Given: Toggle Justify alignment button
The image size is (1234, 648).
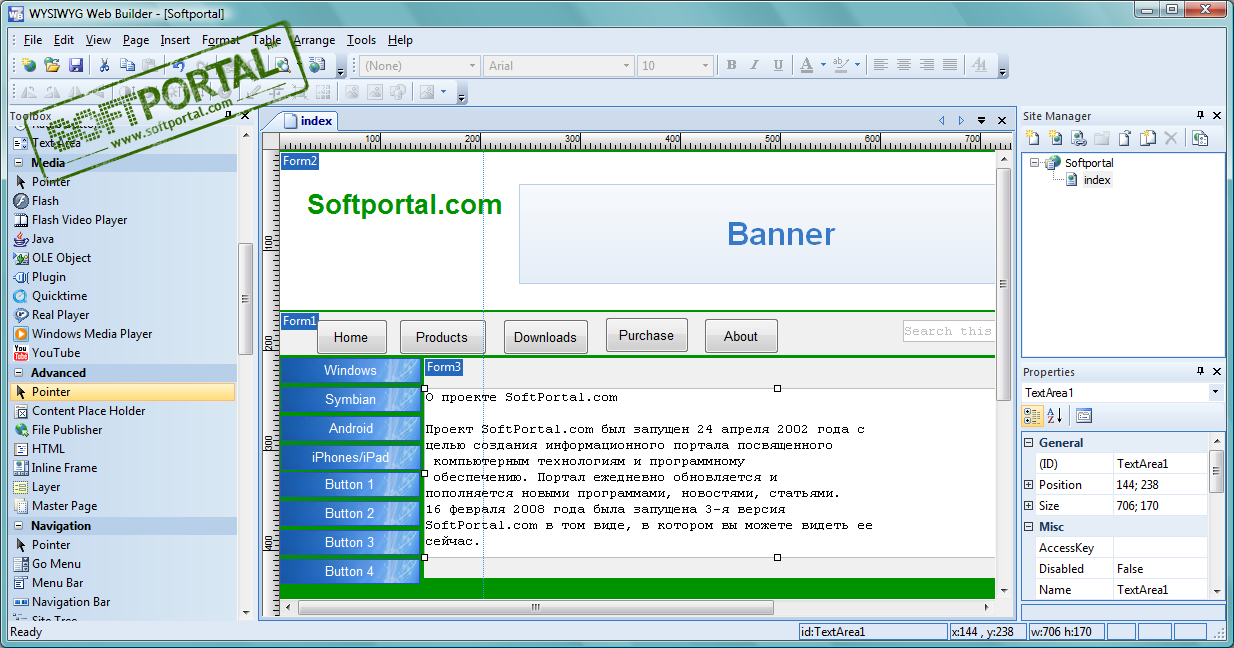Looking at the screenshot, I should (950, 65).
